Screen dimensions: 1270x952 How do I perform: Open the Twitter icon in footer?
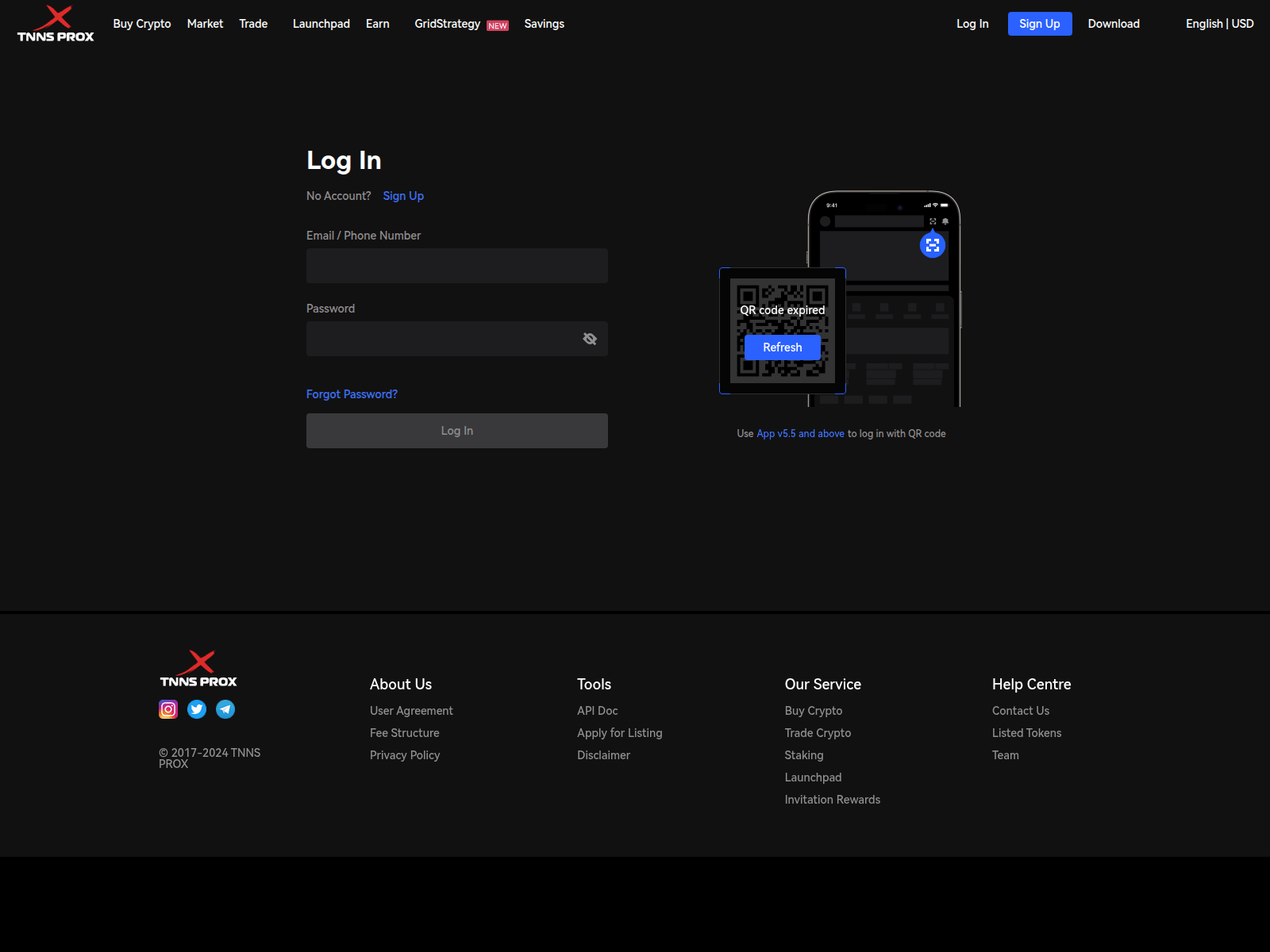[x=197, y=709]
